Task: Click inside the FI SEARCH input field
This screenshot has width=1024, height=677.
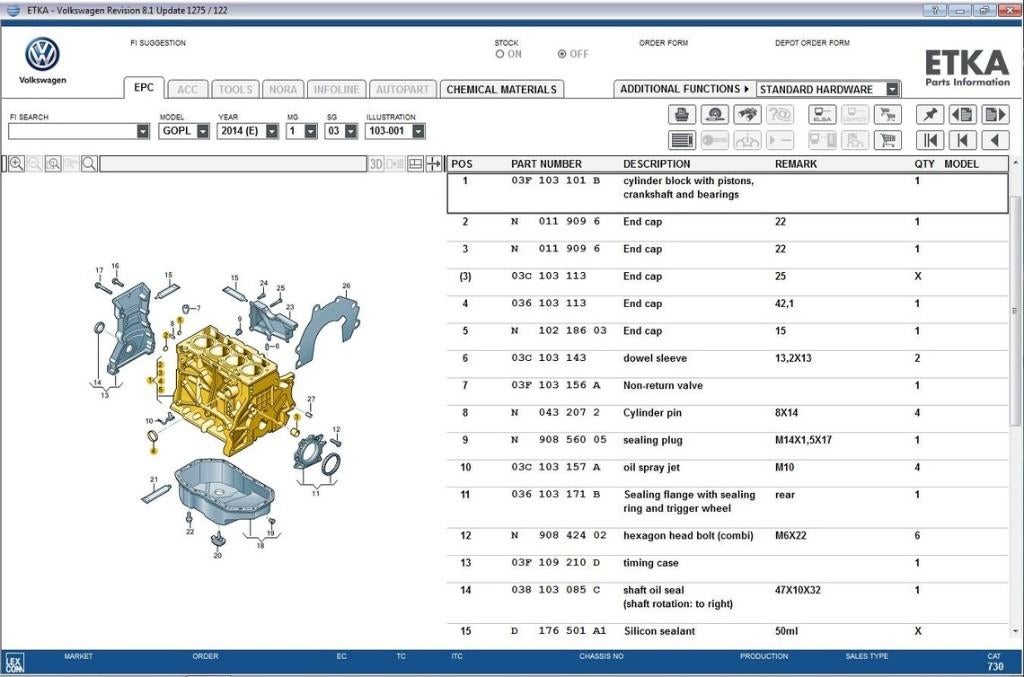Action: coord(70,130)
